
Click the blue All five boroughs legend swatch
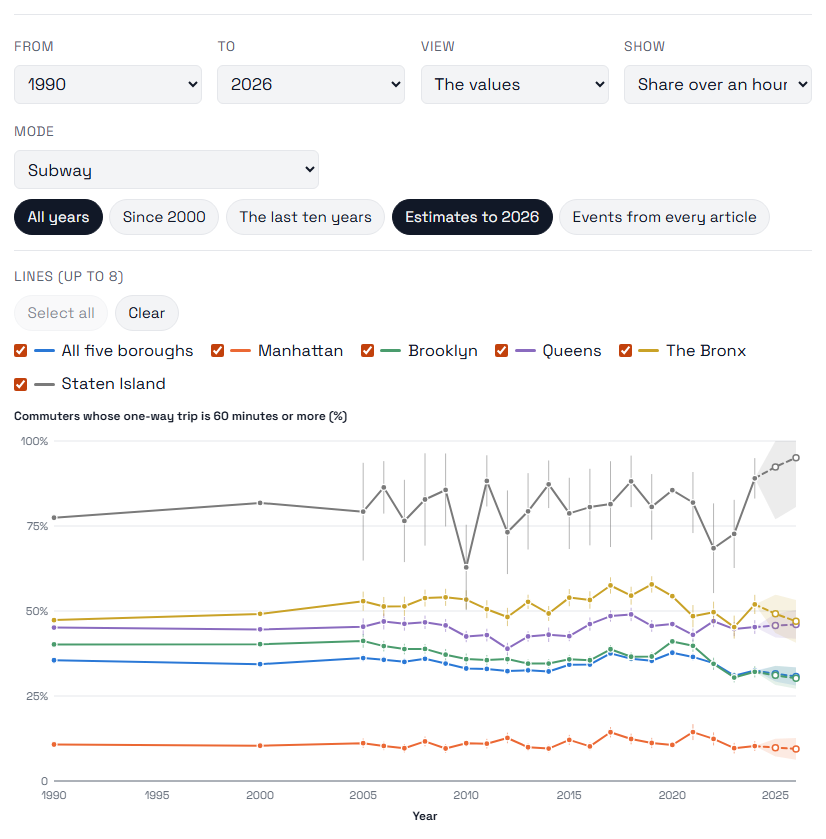44,351
